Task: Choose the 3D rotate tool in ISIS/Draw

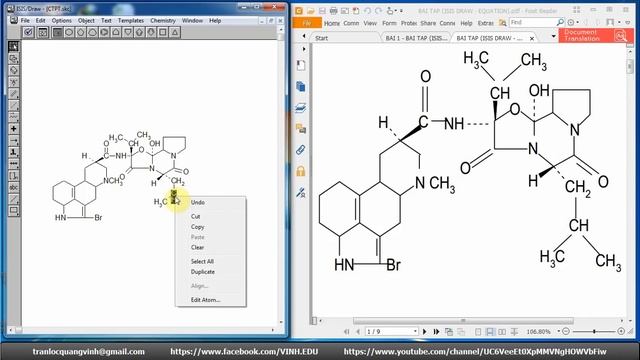Action: (x=13, y=58)
